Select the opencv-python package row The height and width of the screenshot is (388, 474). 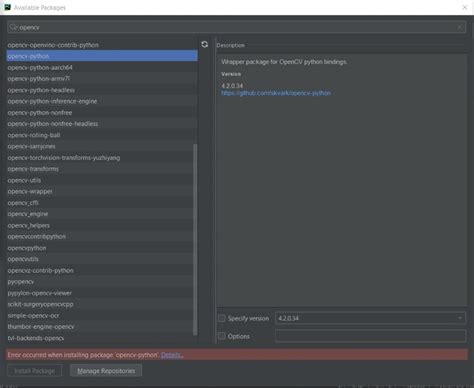[102, 56]
